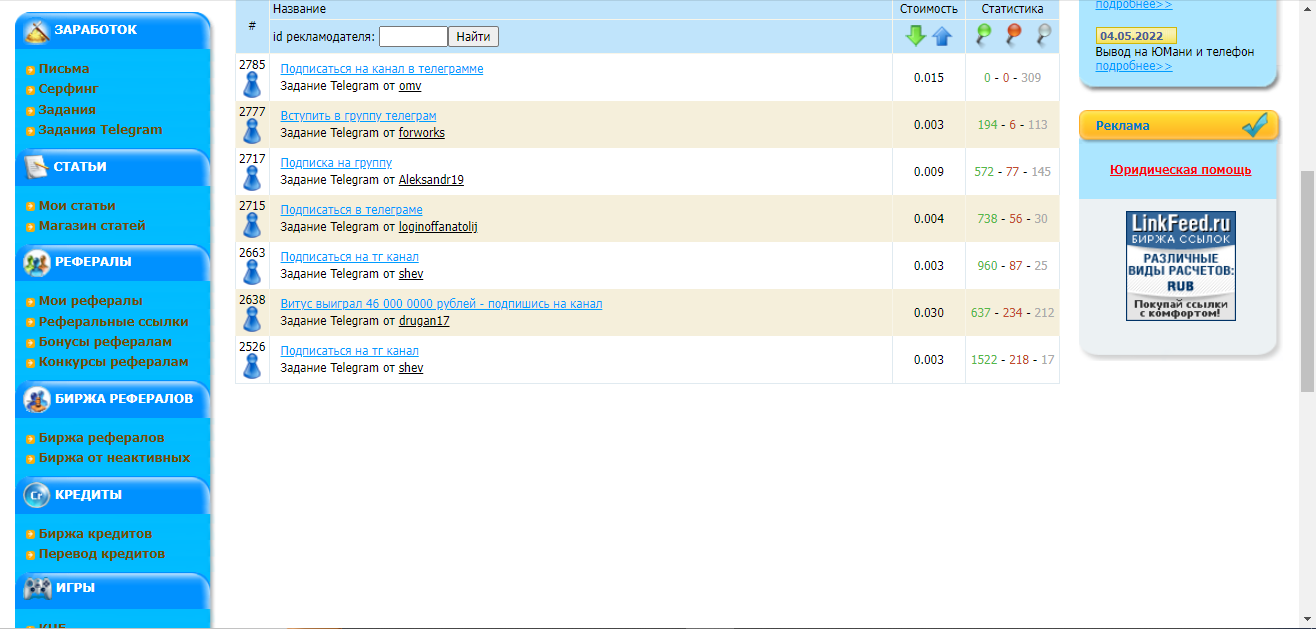Click the Статистика column header
This screenshot has height=629, width=1316.
[x=1012, y=9]
